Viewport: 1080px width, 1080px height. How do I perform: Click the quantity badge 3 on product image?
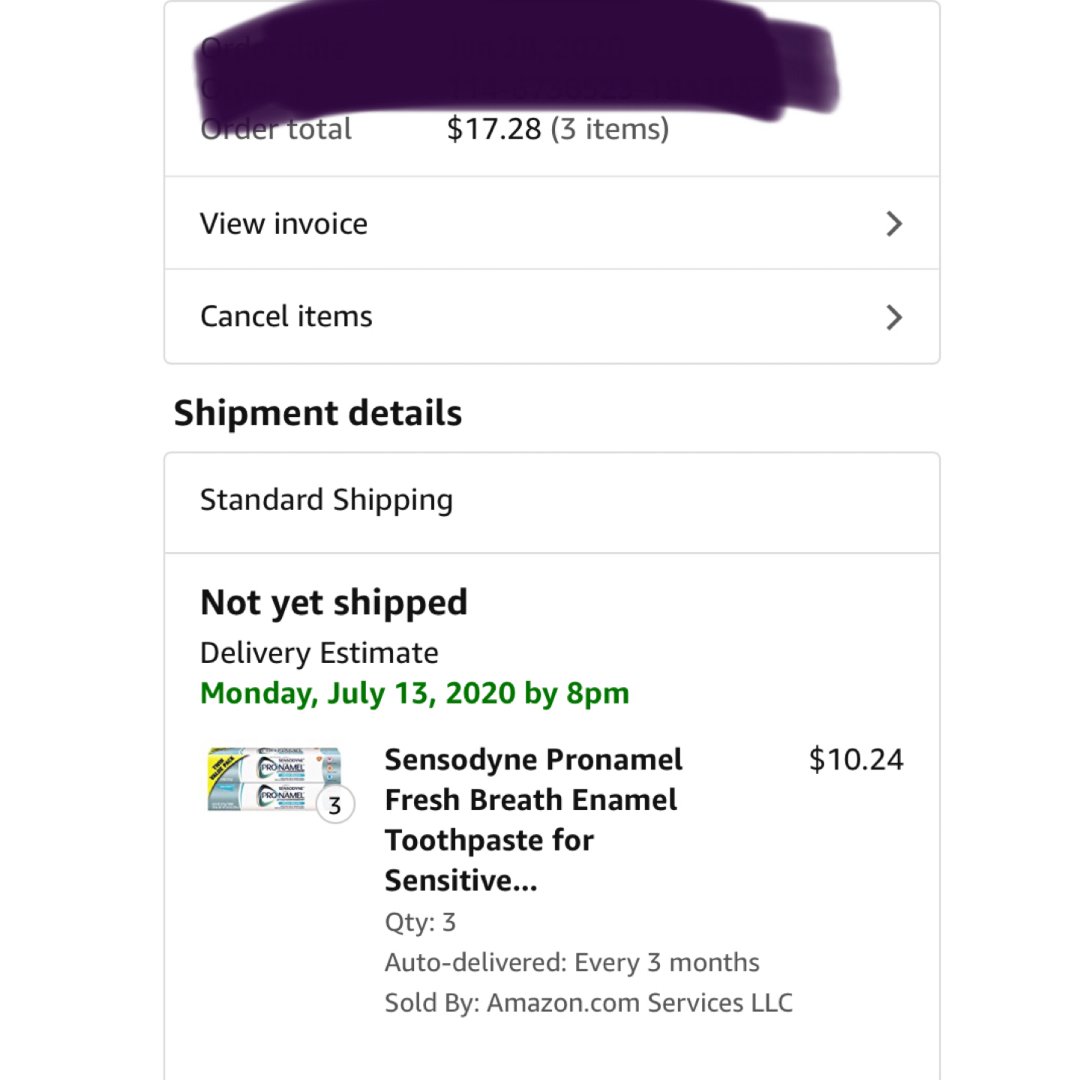(335, 805)
